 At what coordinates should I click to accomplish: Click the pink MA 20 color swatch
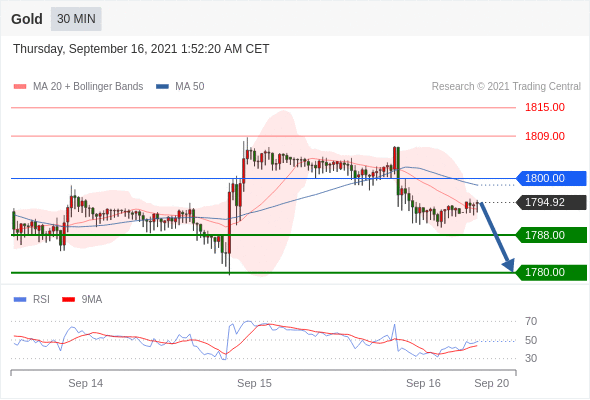tap(20, 87)
